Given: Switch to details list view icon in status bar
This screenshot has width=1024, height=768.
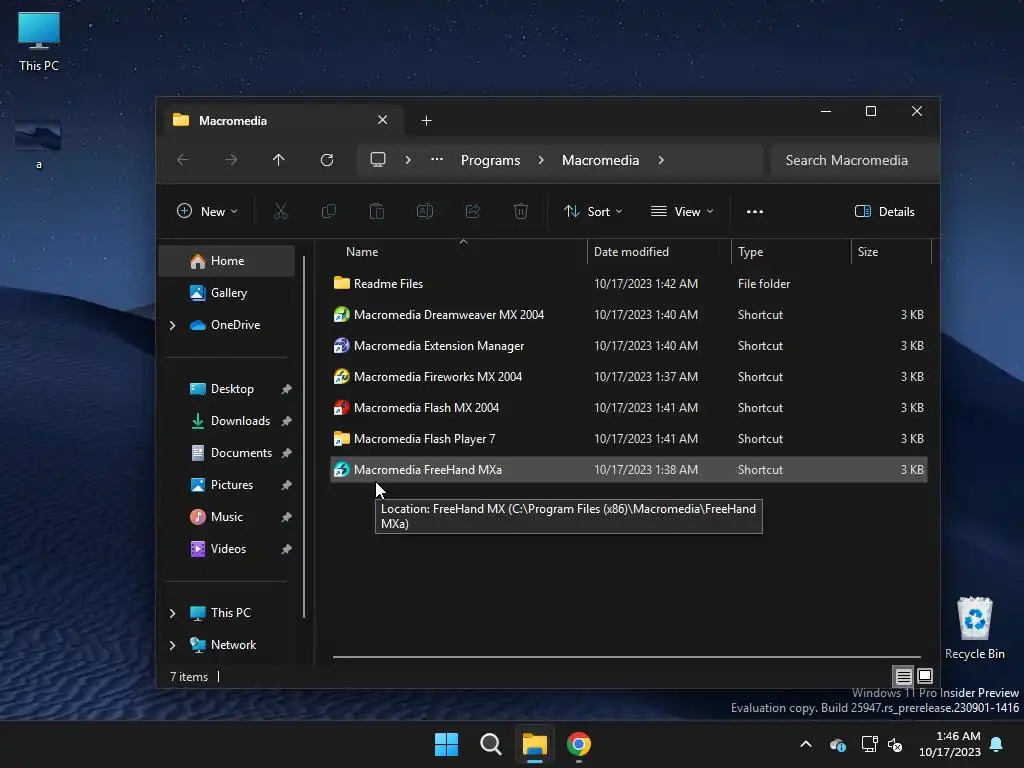Looking at the screenshot, I should point(903,676).
